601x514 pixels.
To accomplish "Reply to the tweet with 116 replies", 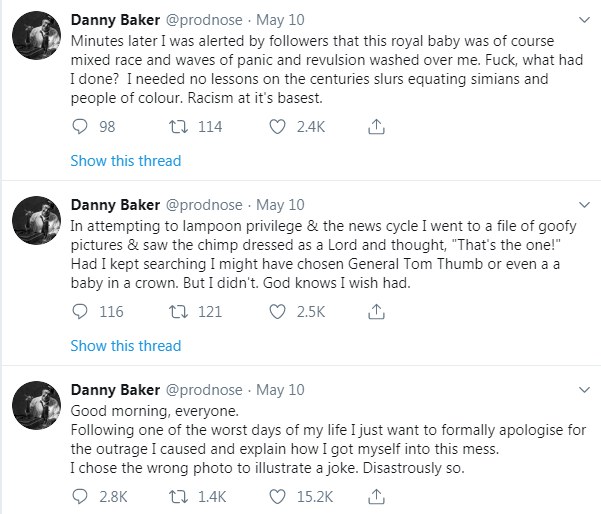I will [x=80, y=312].
